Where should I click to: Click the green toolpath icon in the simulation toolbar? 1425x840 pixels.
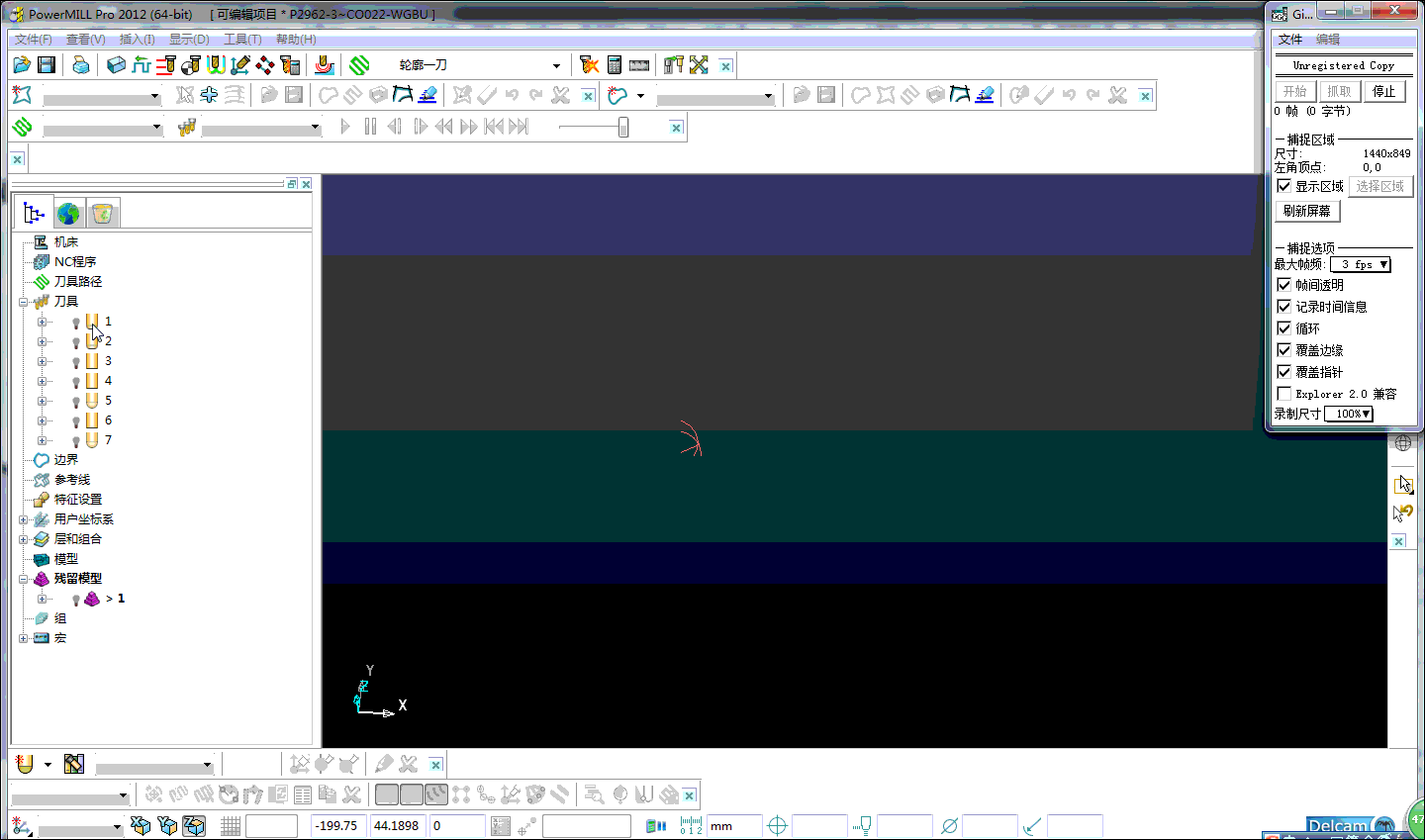point(22,127)
